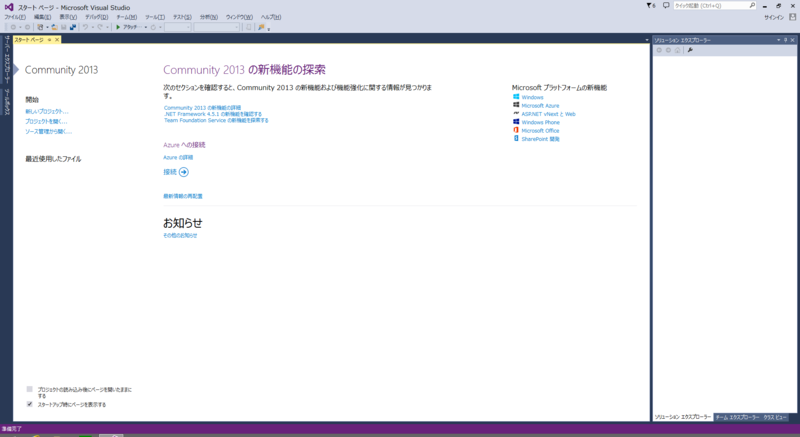This screenshot has height=437, width=800.
Task: Open the ツール(T) menu
Action: click(x=155, y=17)
